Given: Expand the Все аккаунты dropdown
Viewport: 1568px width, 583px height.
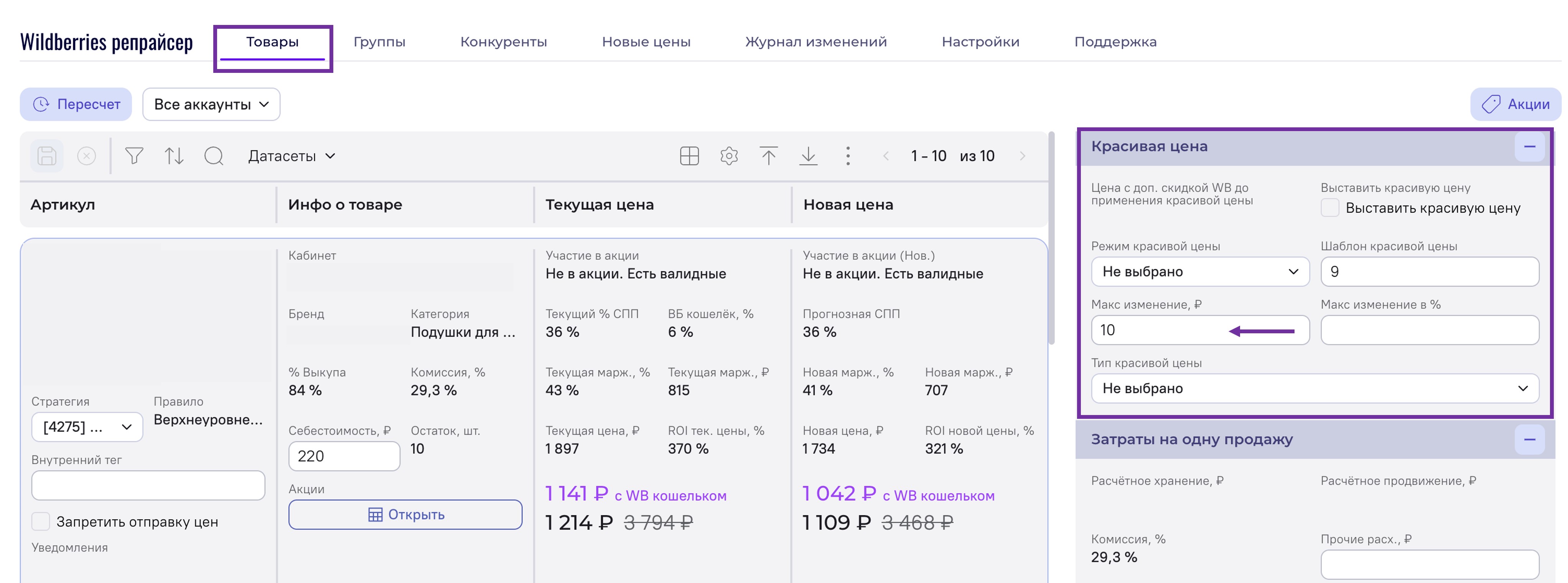Looking at the screenshot, I should [x=211, y=104].
